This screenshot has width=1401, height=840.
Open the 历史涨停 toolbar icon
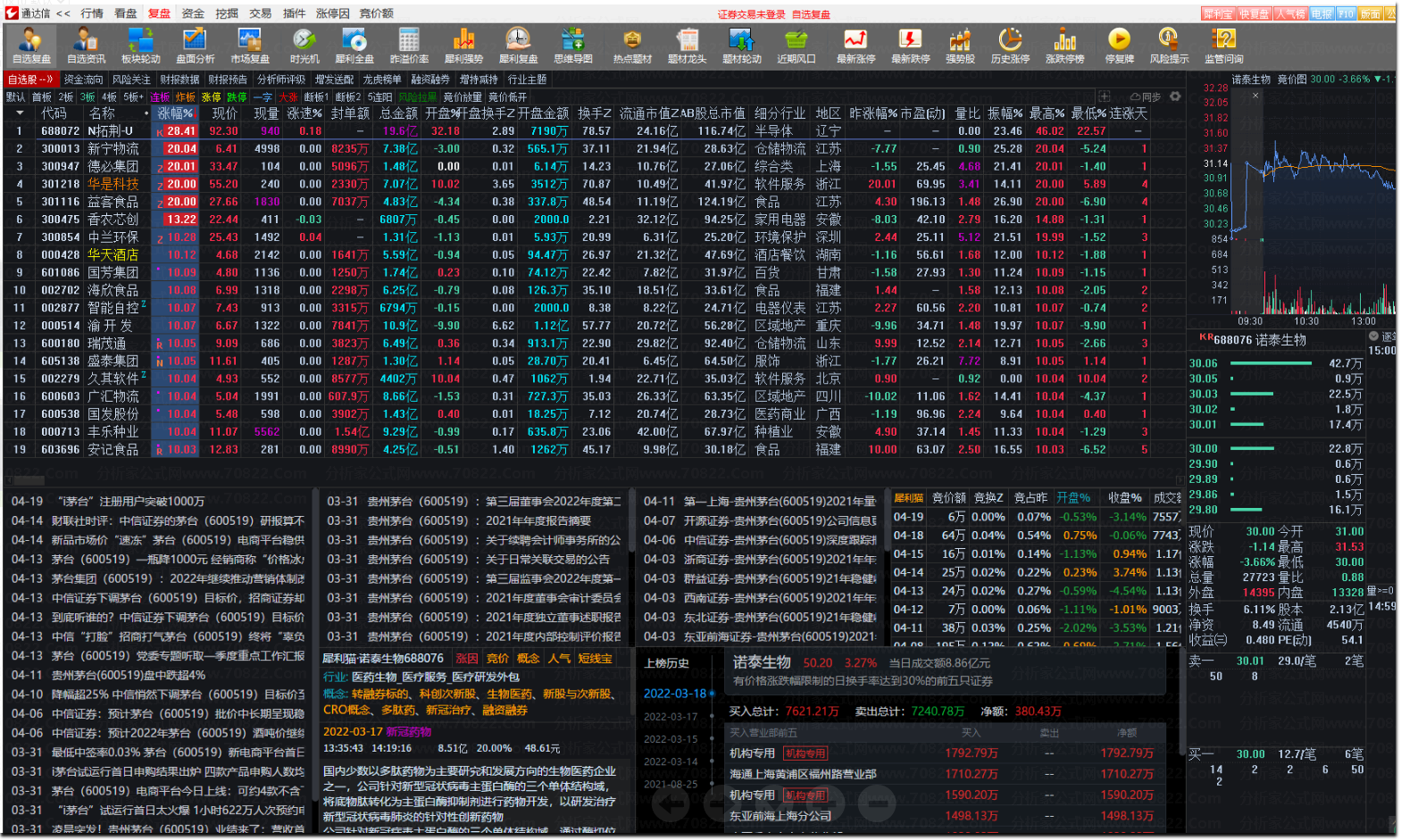(1010, 46)
